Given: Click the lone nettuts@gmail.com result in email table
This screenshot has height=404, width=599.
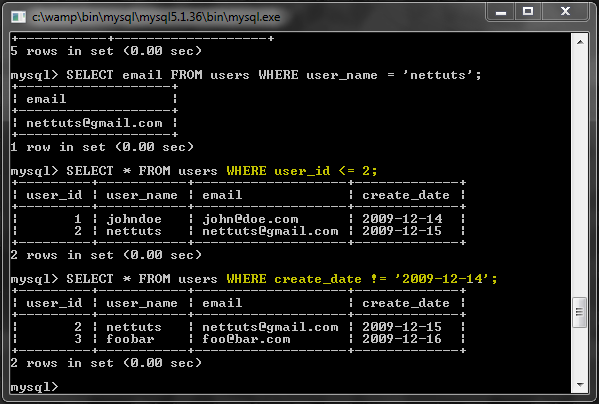Looking at the screenshot, I should (94, 123).
